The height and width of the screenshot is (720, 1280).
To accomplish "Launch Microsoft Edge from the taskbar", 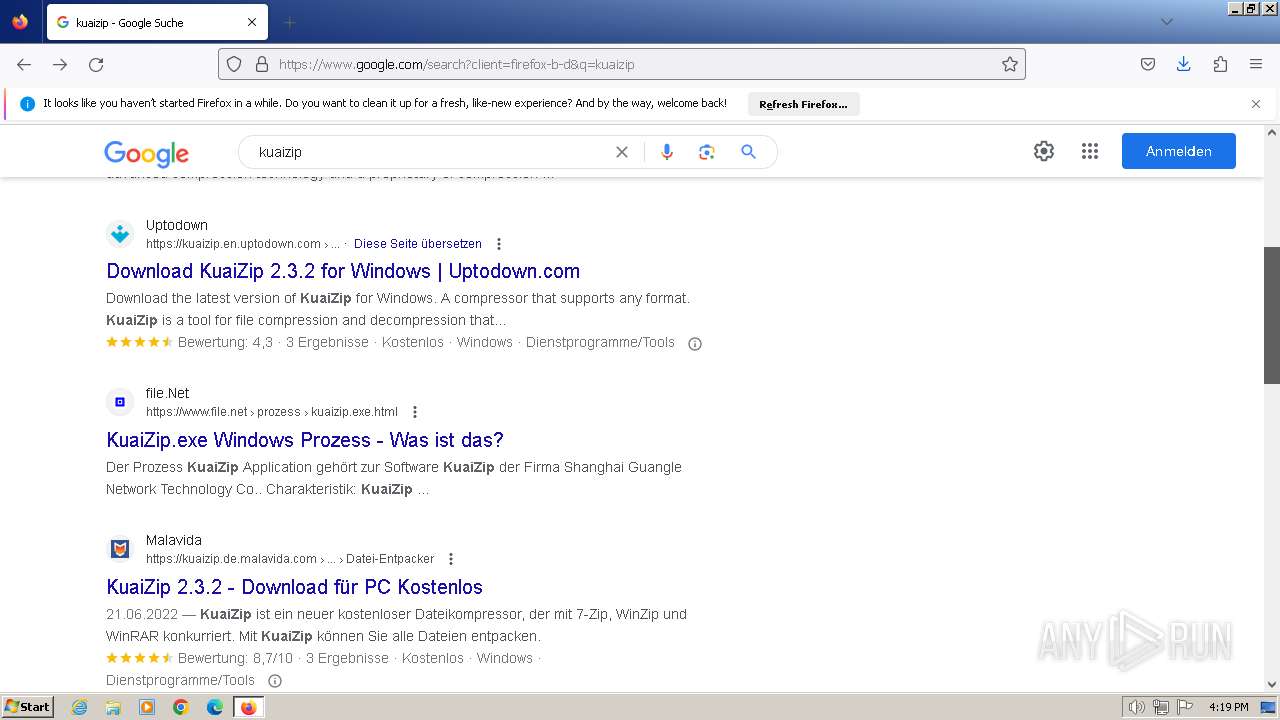I will tap(215, 707).
